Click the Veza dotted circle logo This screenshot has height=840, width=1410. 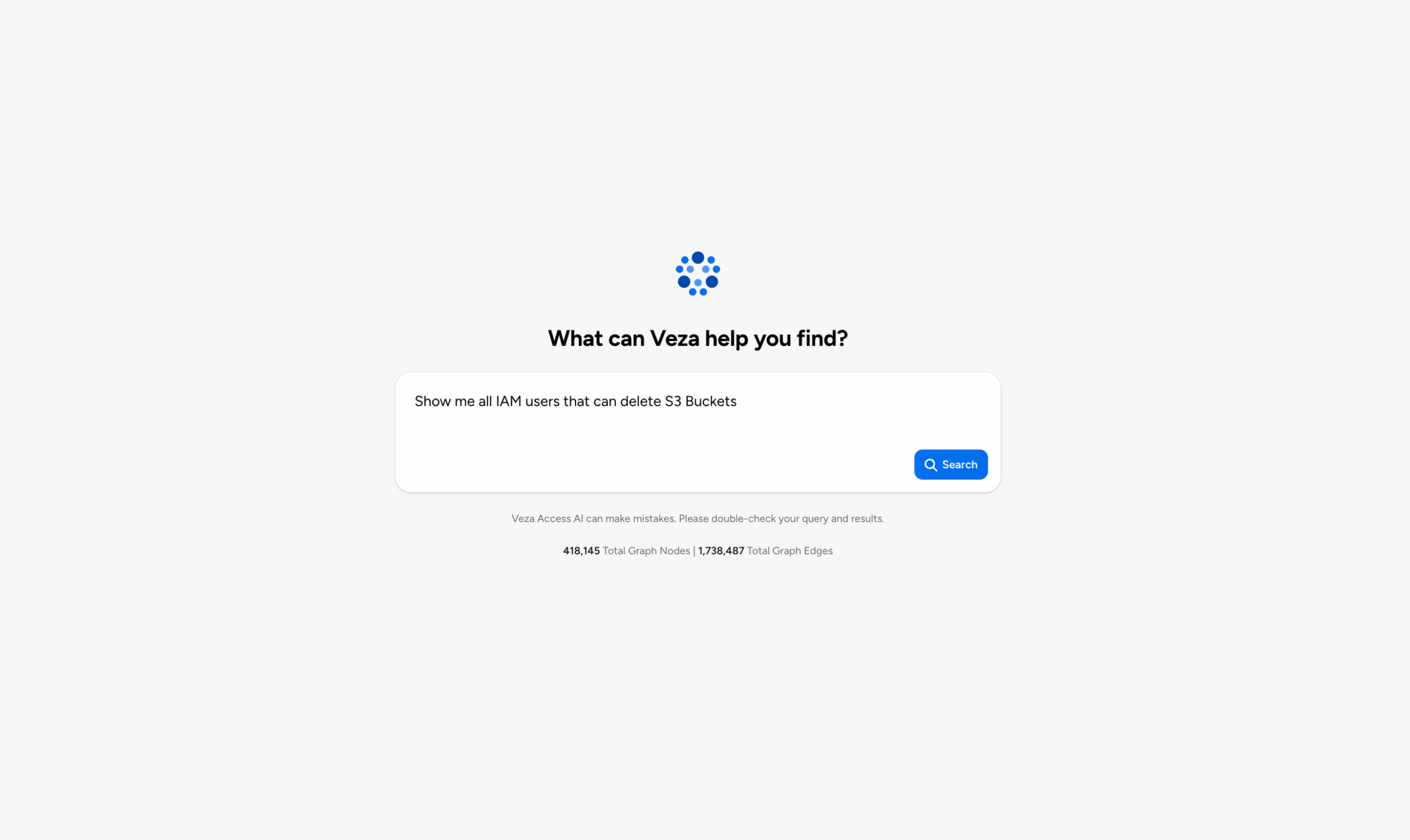(x=698, y=273)
